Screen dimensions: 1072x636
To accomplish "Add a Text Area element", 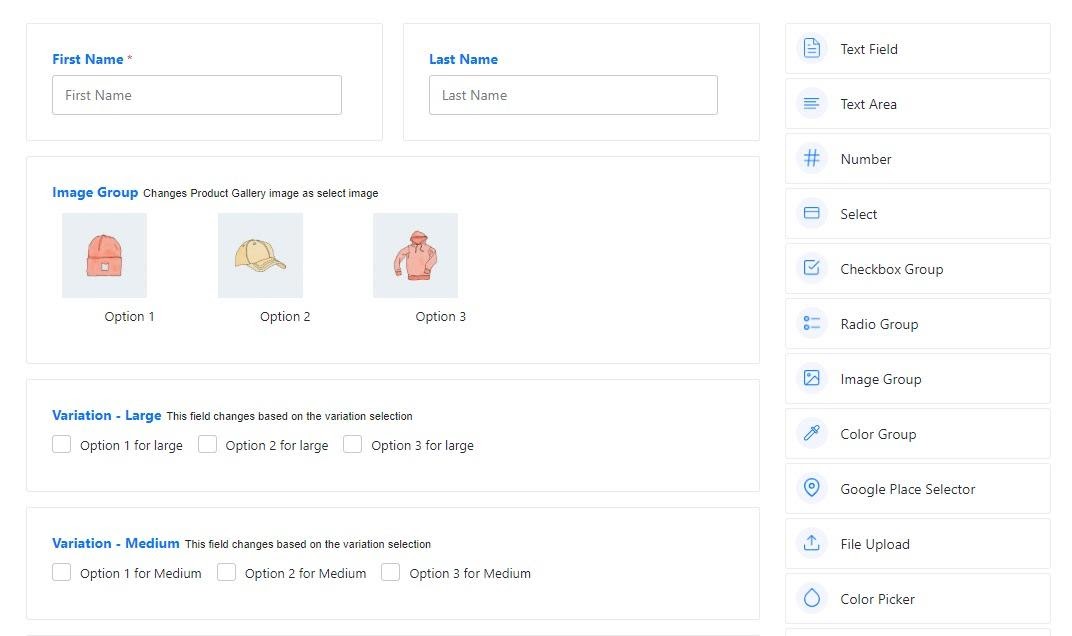I will click(x=917, y=104).
